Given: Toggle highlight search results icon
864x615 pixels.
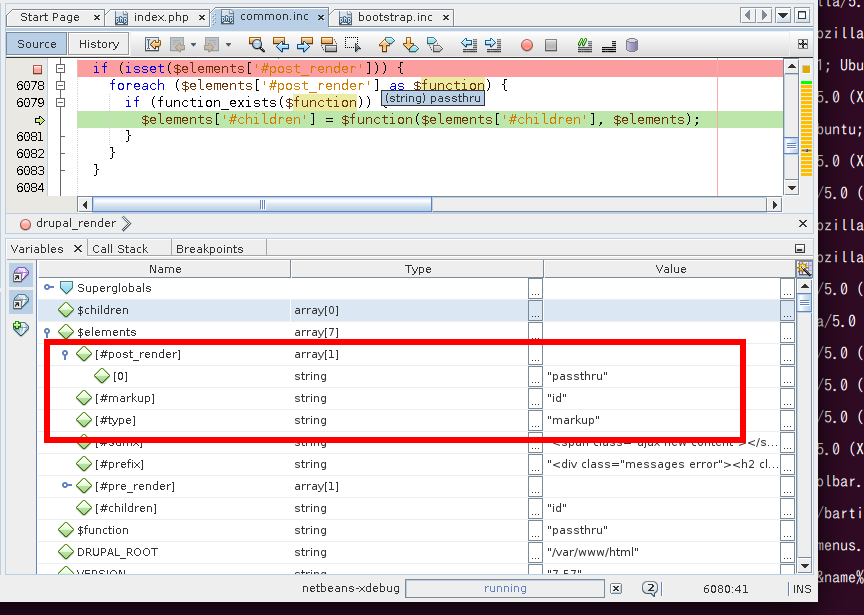Looking at the screenshot, I should [x=329, y=45].
